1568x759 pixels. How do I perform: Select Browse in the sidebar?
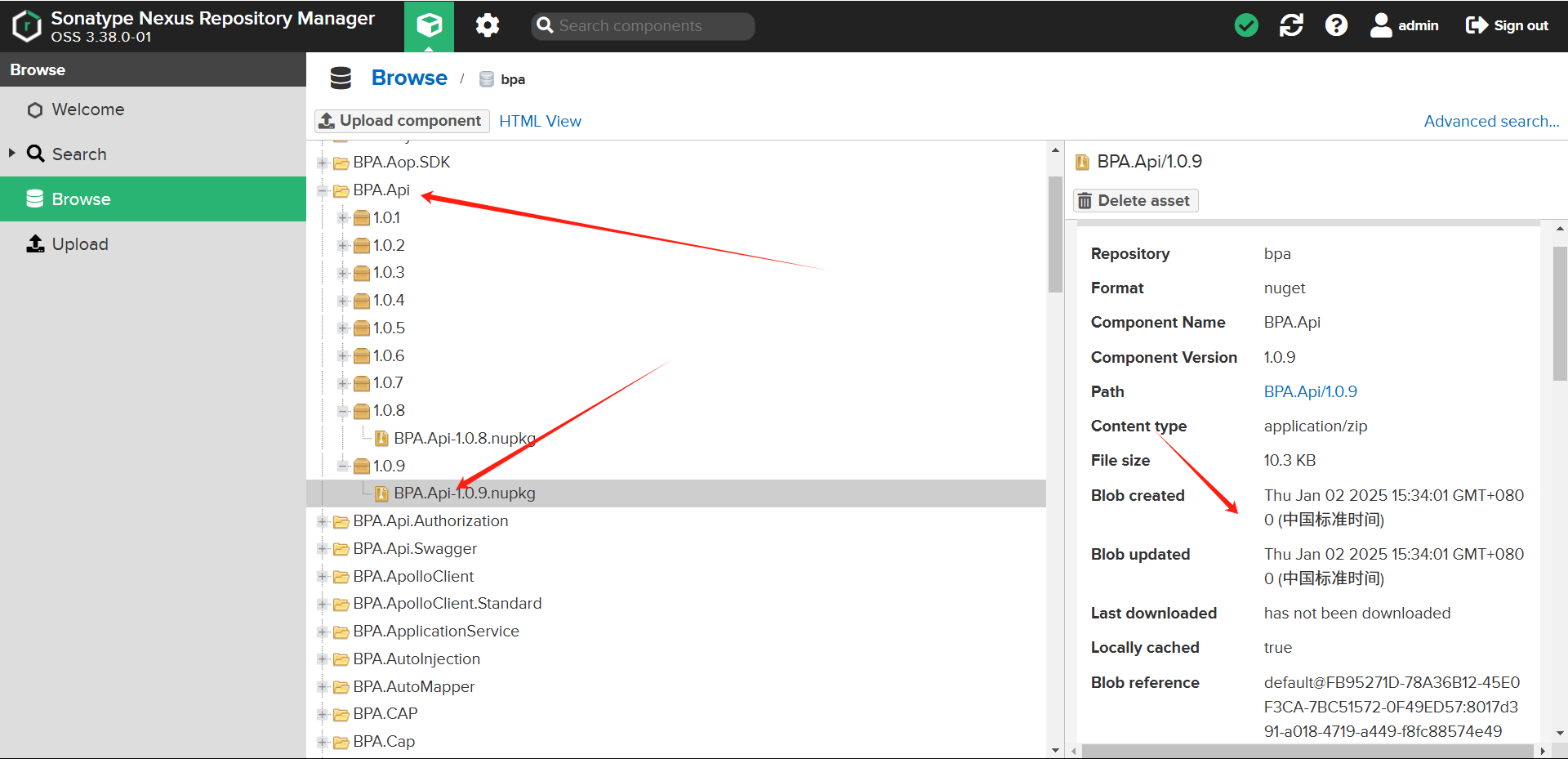[153, 199]
